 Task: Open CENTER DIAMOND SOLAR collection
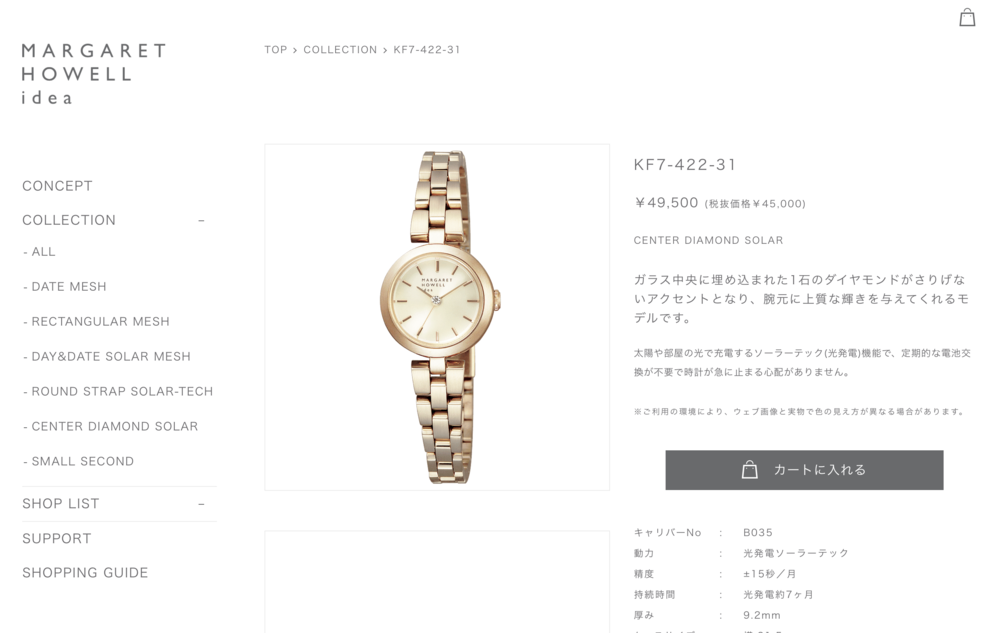[x=110, y=426]
